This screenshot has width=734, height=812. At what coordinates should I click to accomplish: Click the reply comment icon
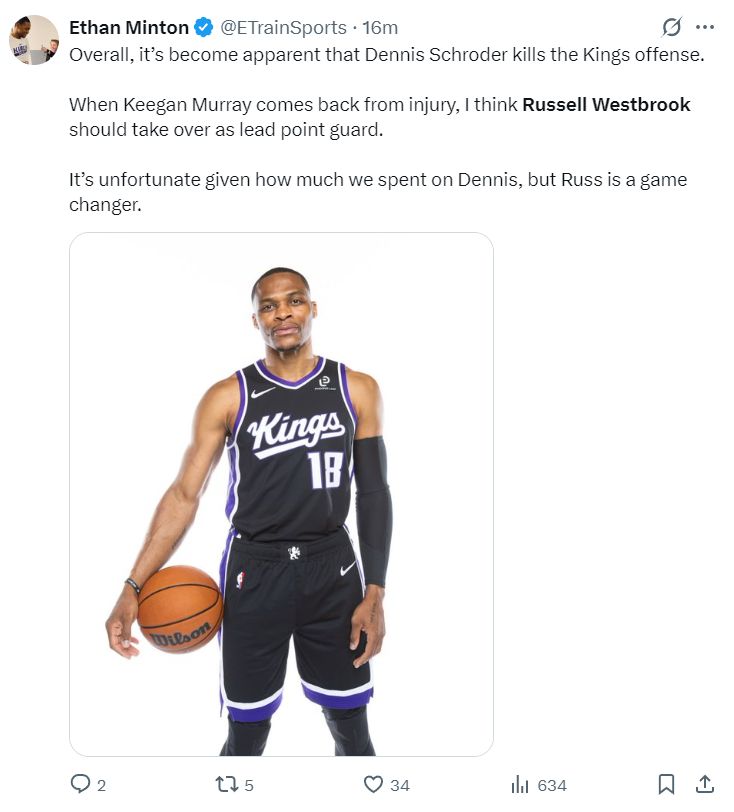click(80, 785)
